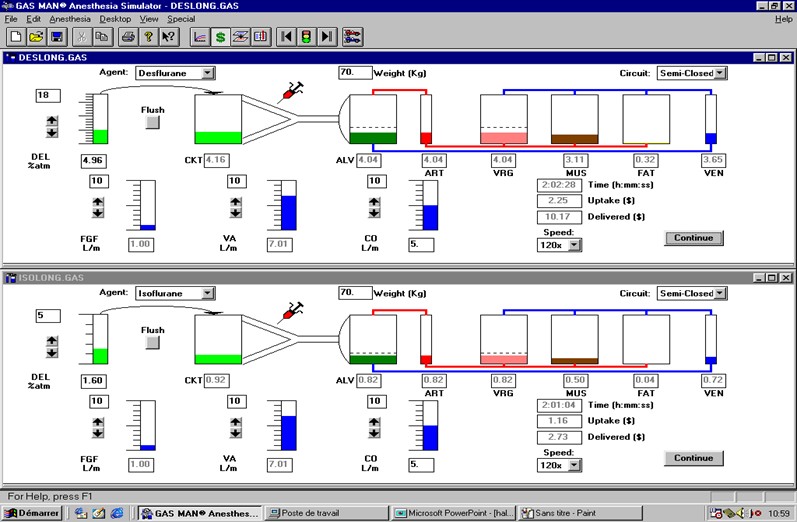Click the Save diskette icon in toolbar

click(57, 37)
